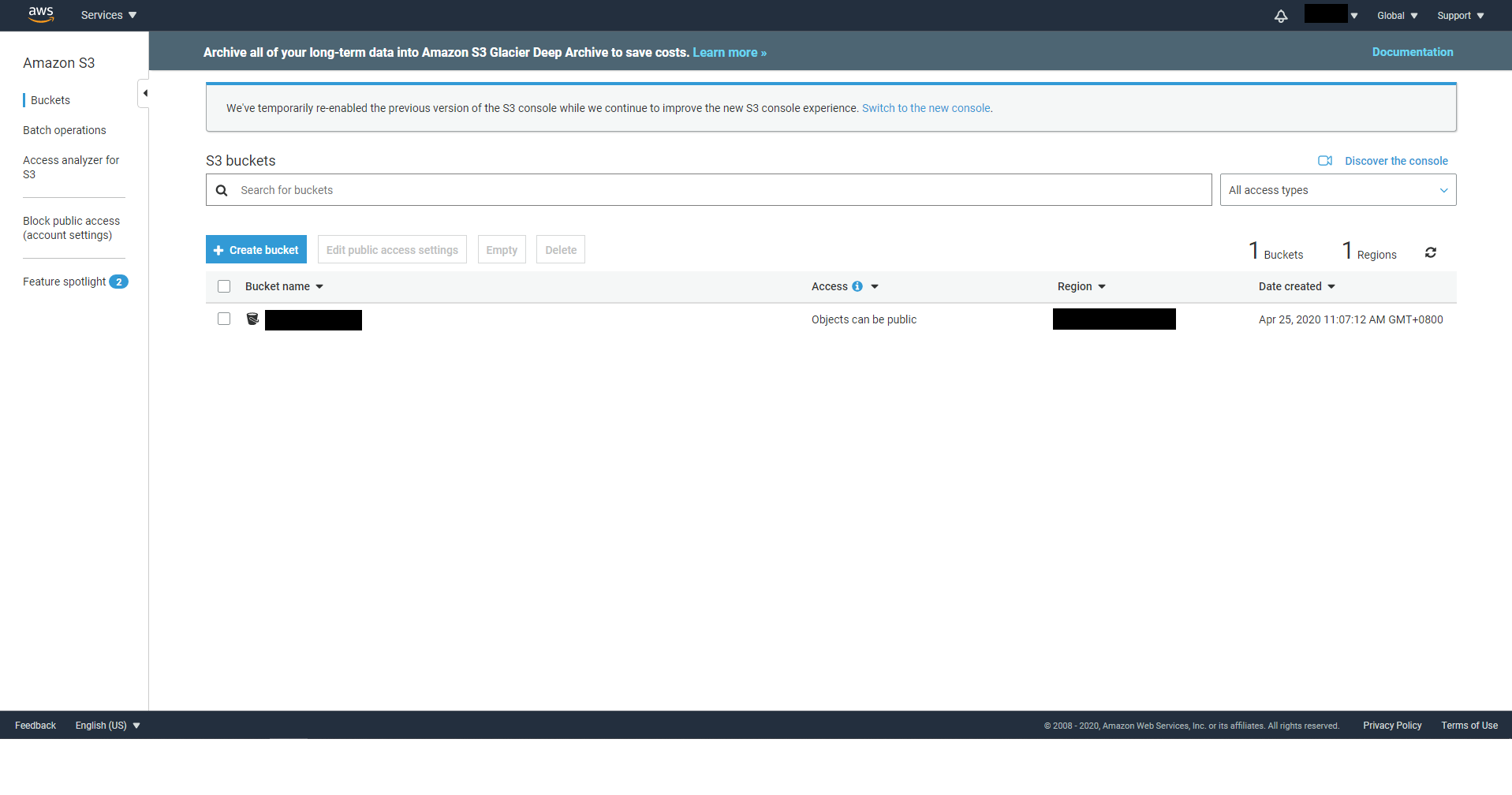Sort by Access column arrow
Screen dimensions: 1512x795
coord(875,286)
